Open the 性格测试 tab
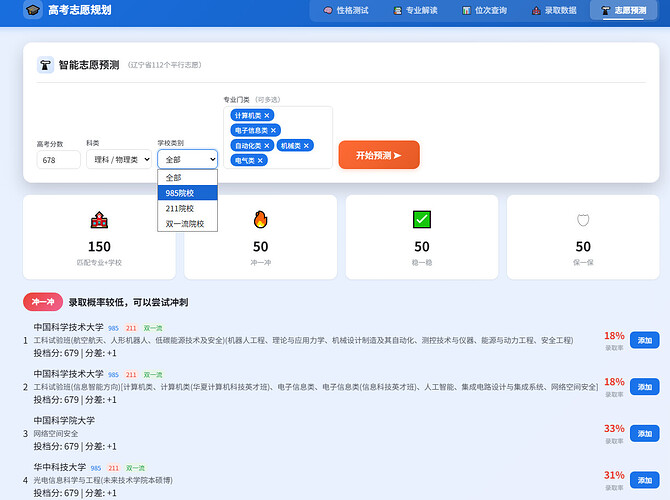This screenshot has width=670, height=500. (x=346, y=11)
